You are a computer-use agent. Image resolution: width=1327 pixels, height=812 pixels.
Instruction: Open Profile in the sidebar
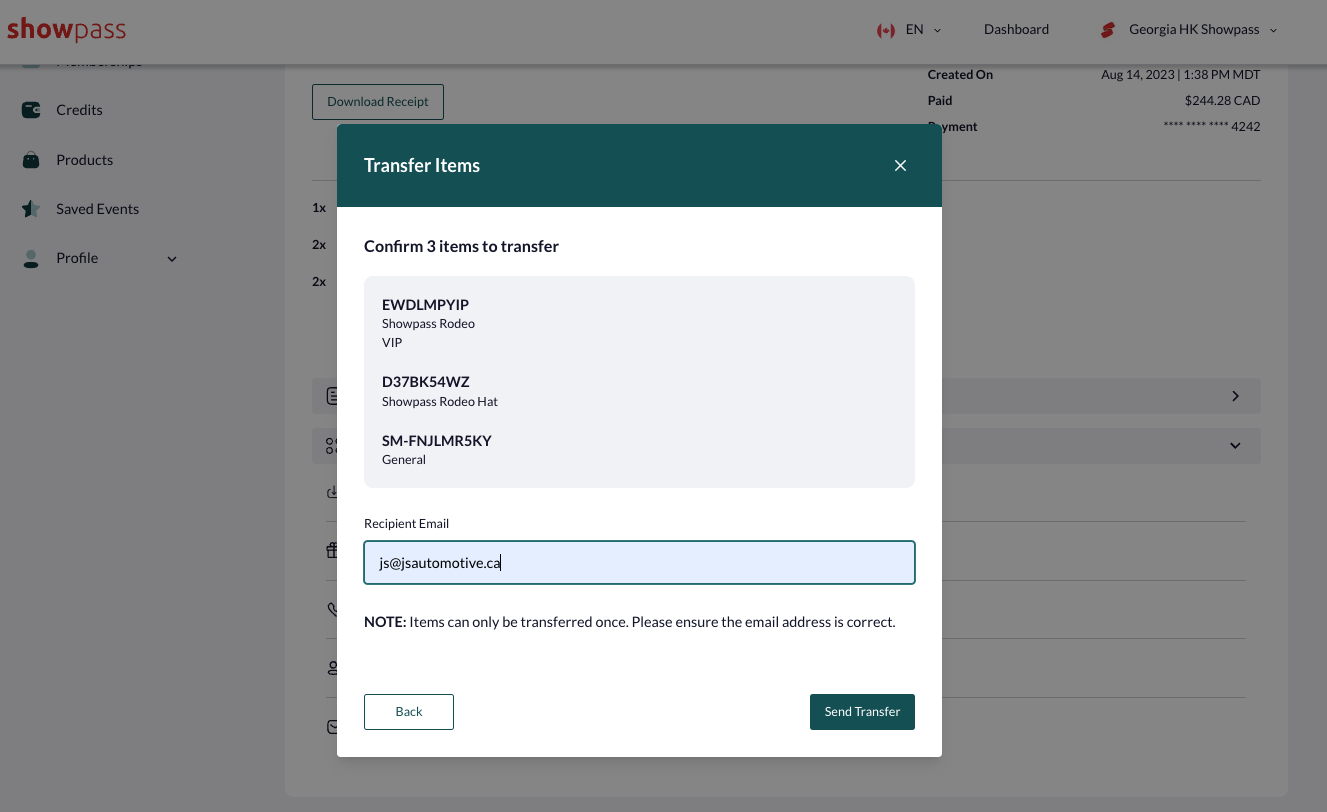click(x=77, y=258)
